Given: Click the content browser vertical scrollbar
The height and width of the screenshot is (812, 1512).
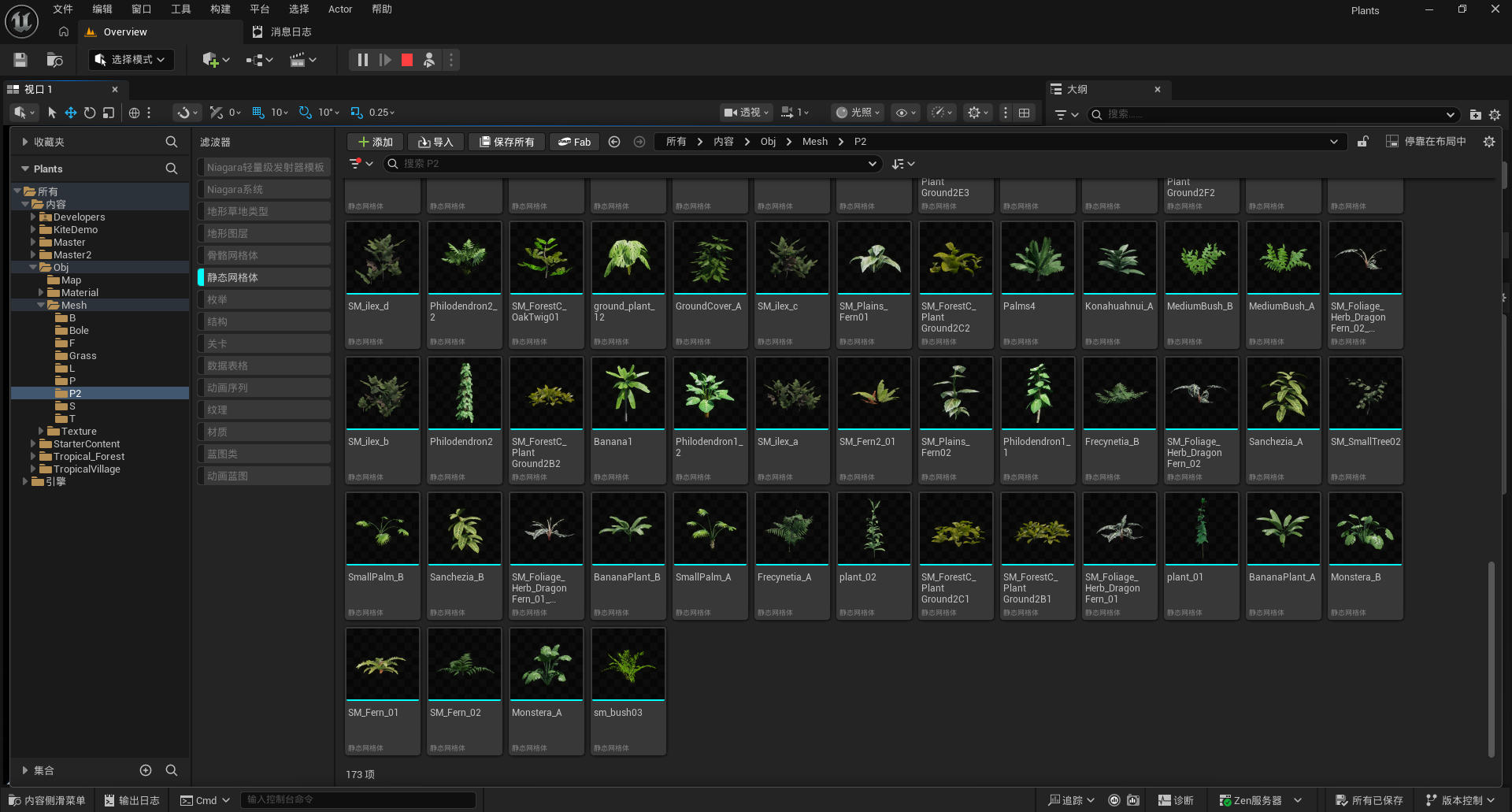Looking at the screenshot, I should tap(1491, 658).
